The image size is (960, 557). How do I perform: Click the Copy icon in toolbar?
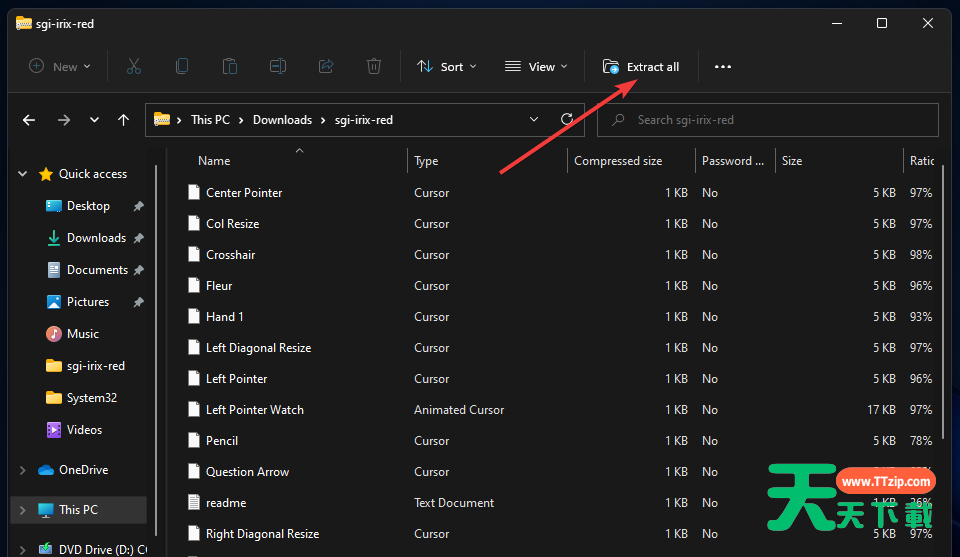pyautogui.click(x=182, y=67)
